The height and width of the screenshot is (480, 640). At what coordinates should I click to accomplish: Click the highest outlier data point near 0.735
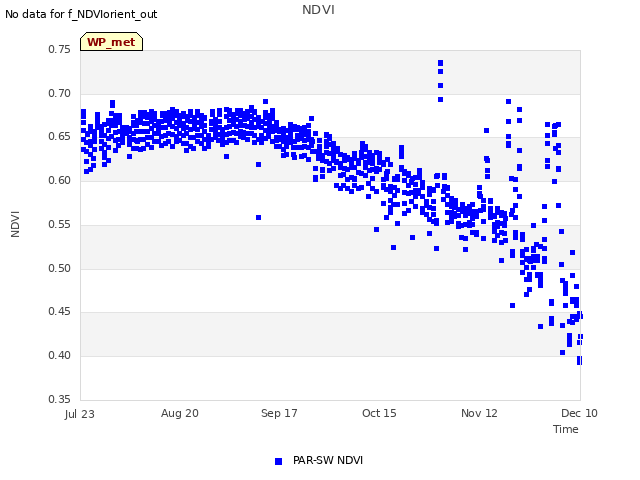(440, 63)
